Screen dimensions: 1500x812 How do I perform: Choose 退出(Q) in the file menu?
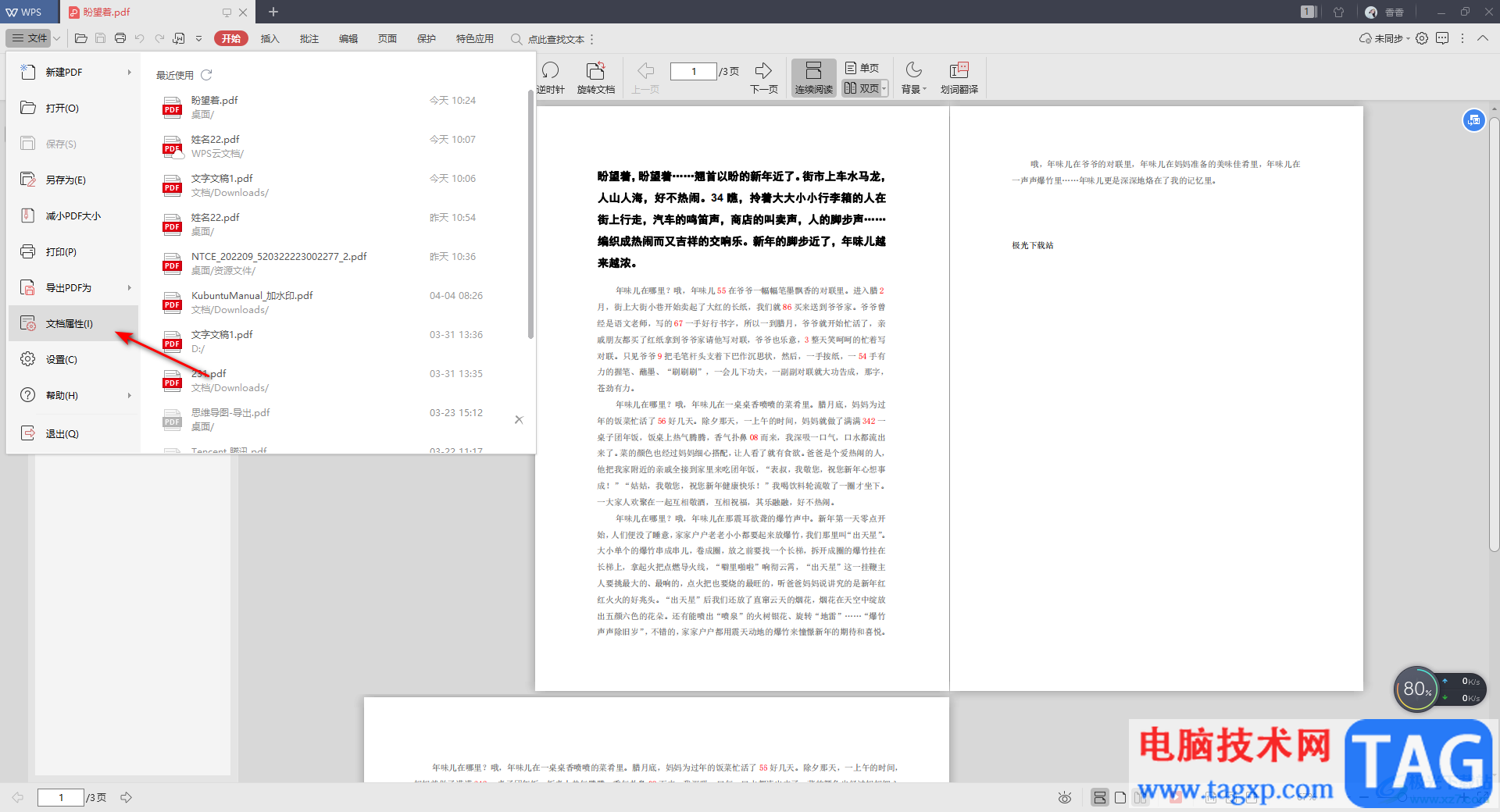[x=74, y=433]
